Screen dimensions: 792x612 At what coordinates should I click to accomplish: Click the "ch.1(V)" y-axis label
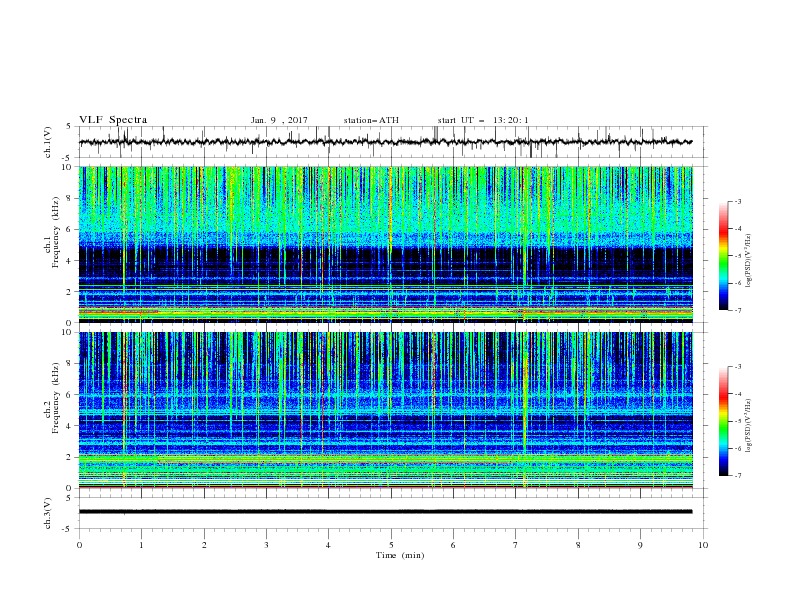[48, 142]
